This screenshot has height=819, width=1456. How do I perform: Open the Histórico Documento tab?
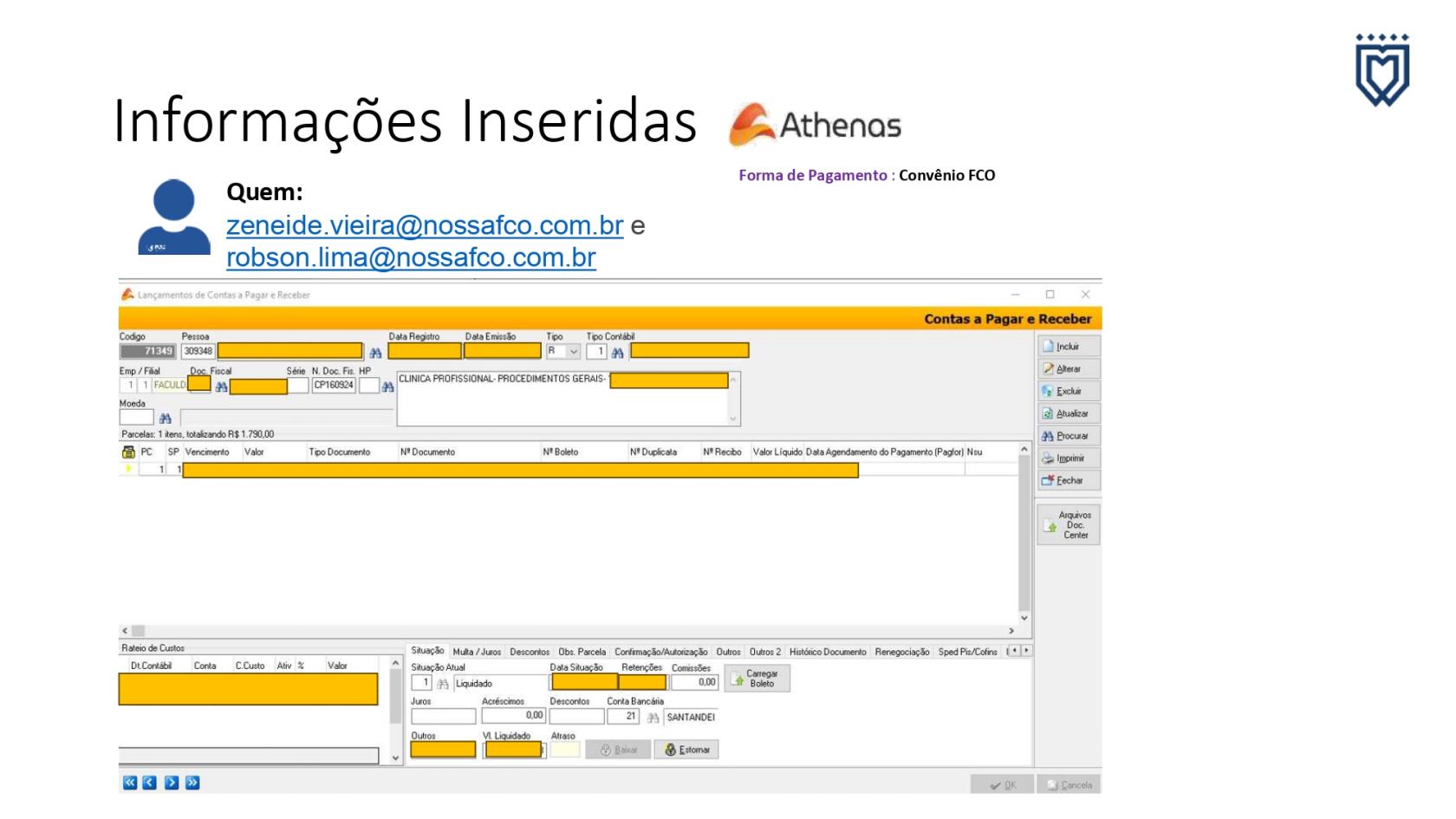(x=827, y=652)
